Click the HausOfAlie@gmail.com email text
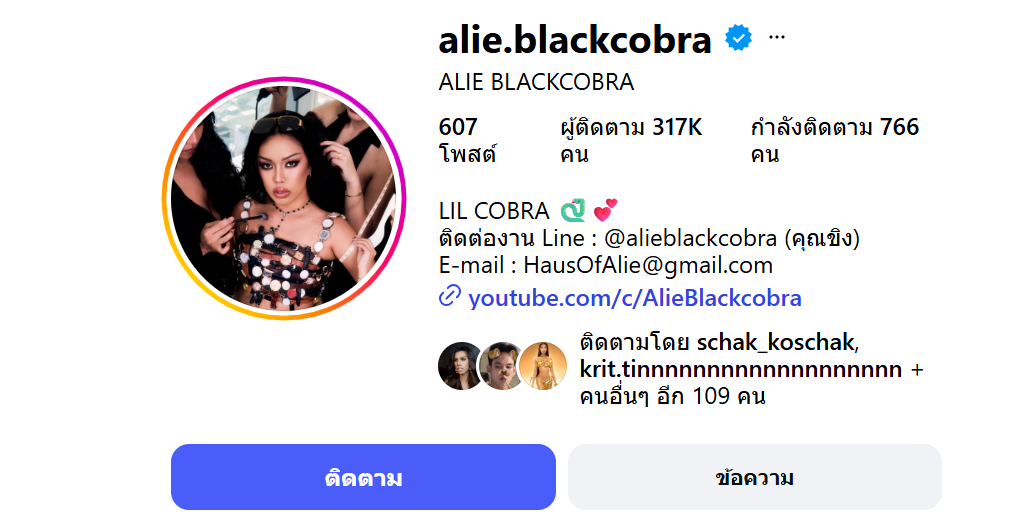This screenshot has height=528, width=1009. 648,265
